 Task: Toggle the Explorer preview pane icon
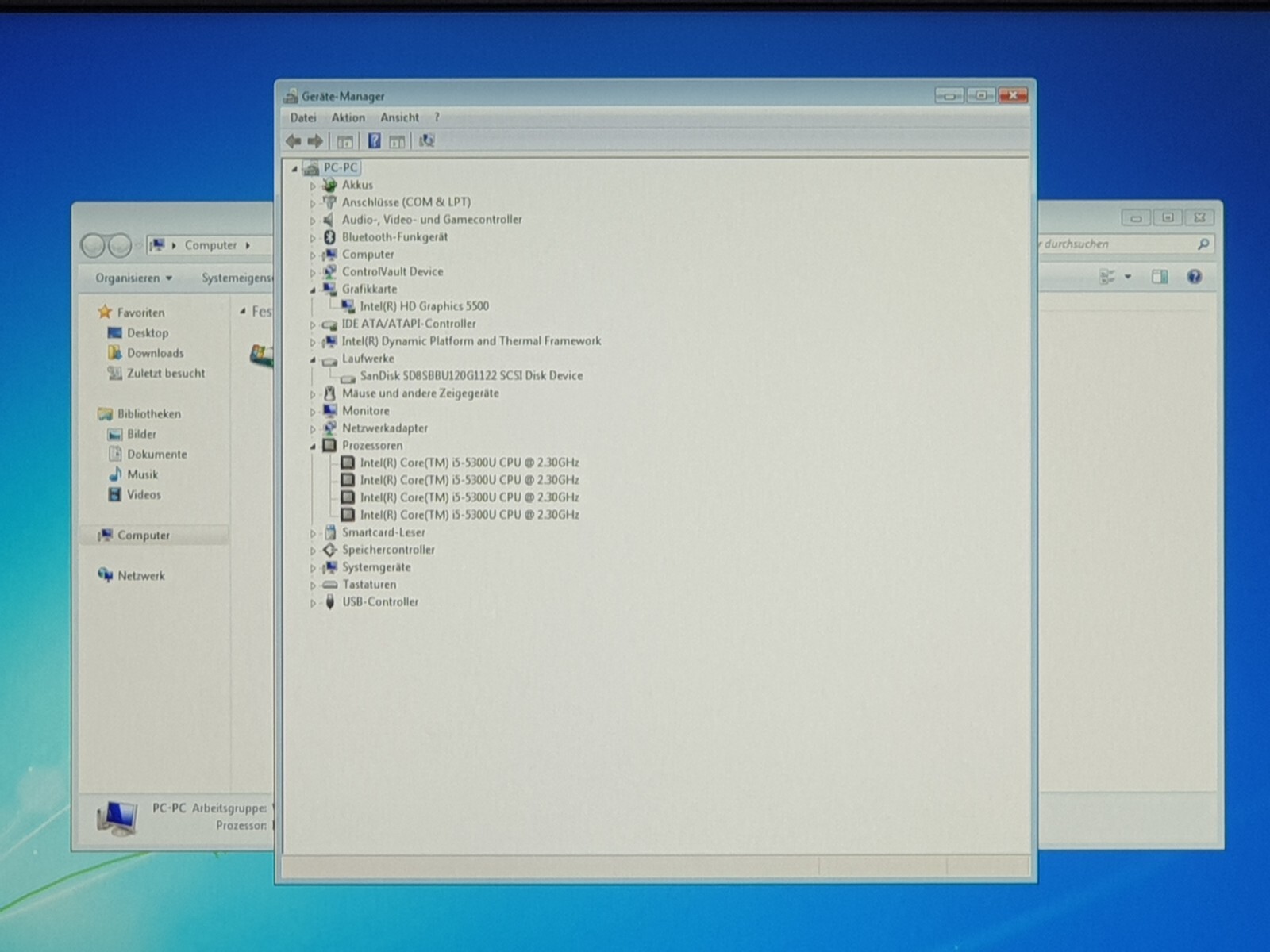coord(1160,277)
